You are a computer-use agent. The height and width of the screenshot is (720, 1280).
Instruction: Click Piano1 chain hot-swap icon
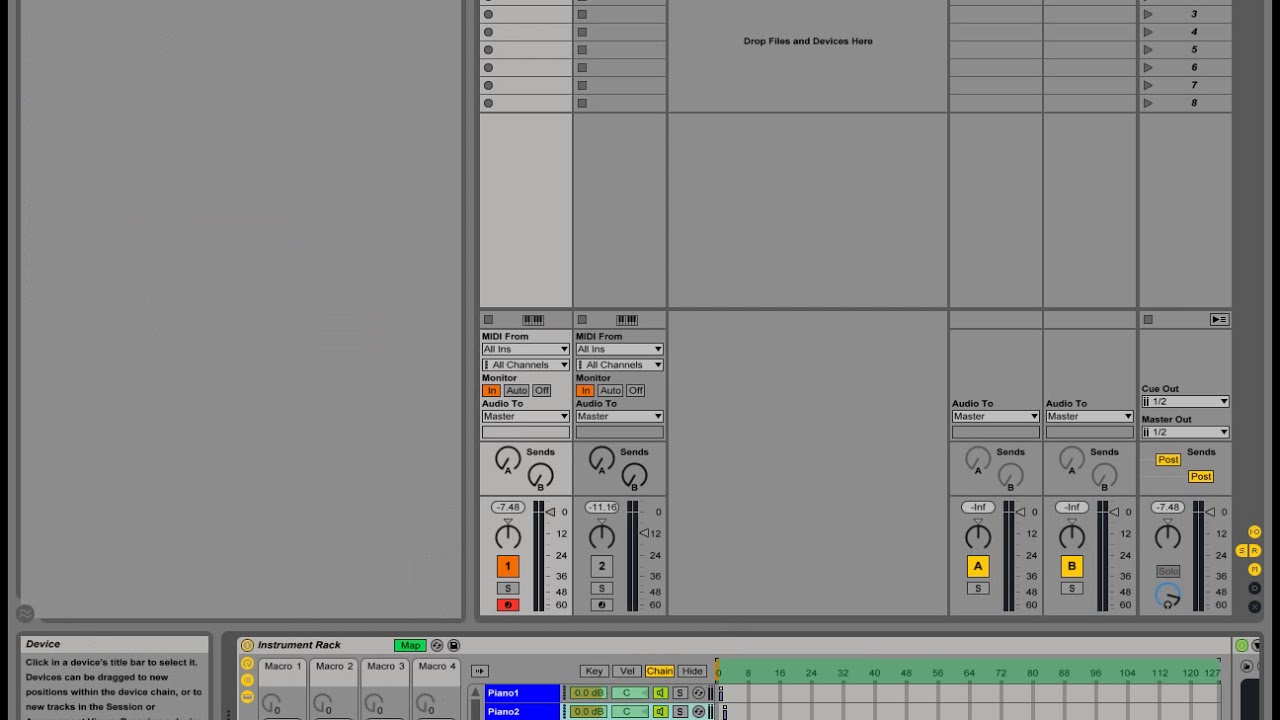699,693
